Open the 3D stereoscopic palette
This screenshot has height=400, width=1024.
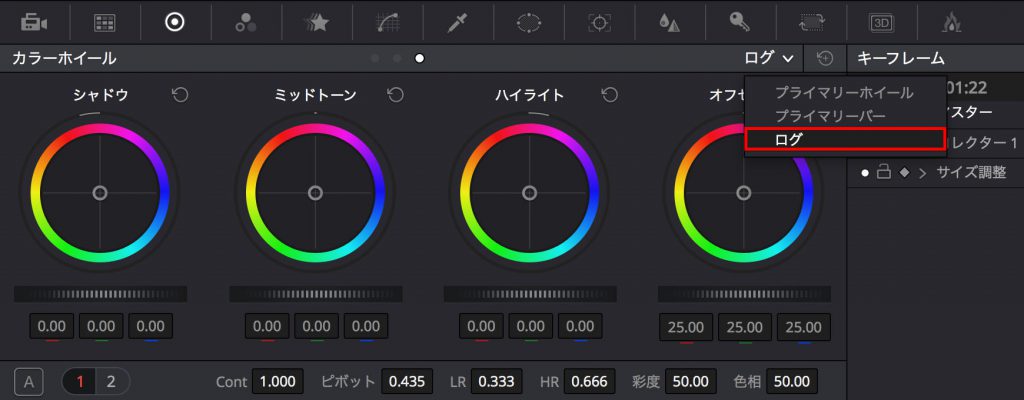pos(881,23)
